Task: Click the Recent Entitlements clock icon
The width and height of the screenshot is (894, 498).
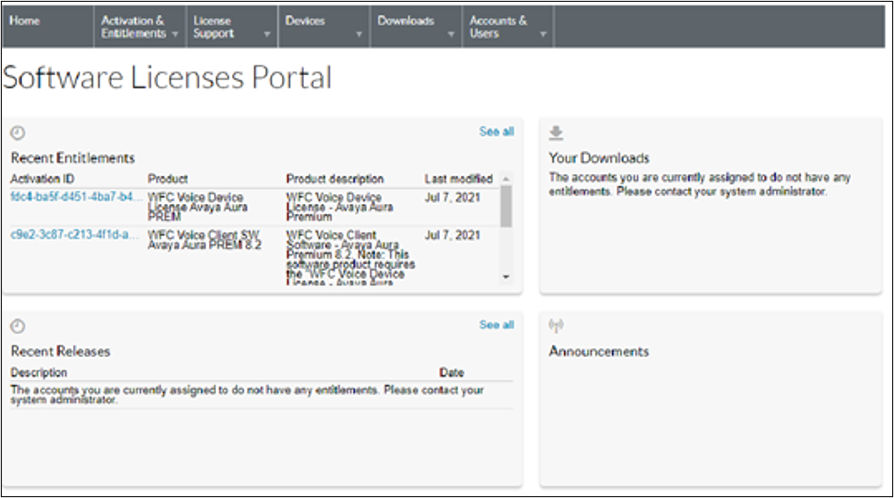Action: tap(18, 133)
